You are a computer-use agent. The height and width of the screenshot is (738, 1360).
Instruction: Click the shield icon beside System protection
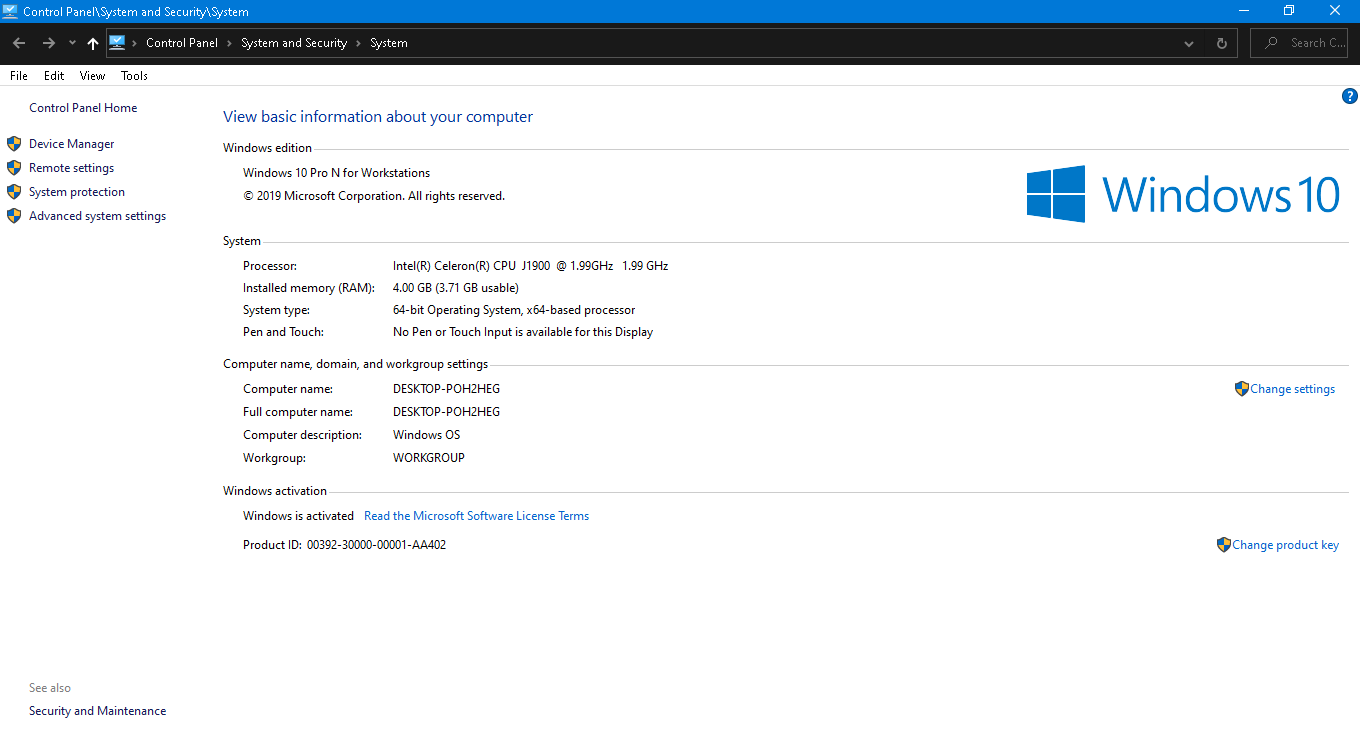click(14, 192)
